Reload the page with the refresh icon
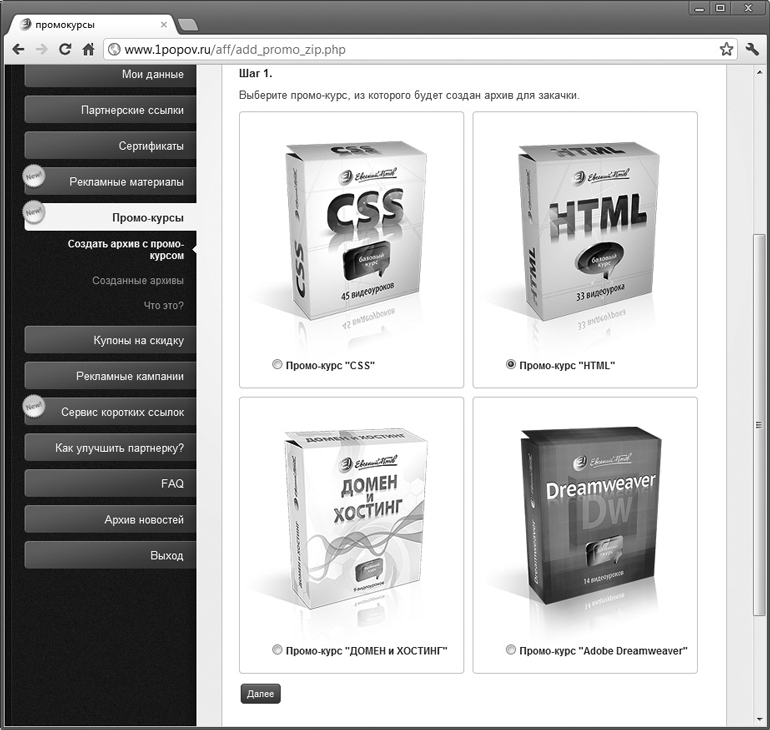 click(x=65, y=49)
